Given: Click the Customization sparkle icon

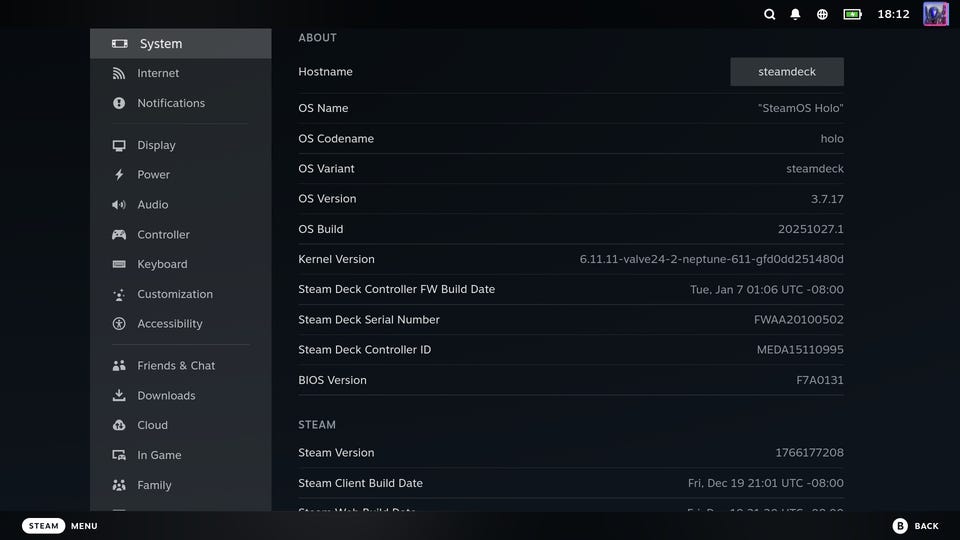Looking at the screenshot, I should click(119, 294).
